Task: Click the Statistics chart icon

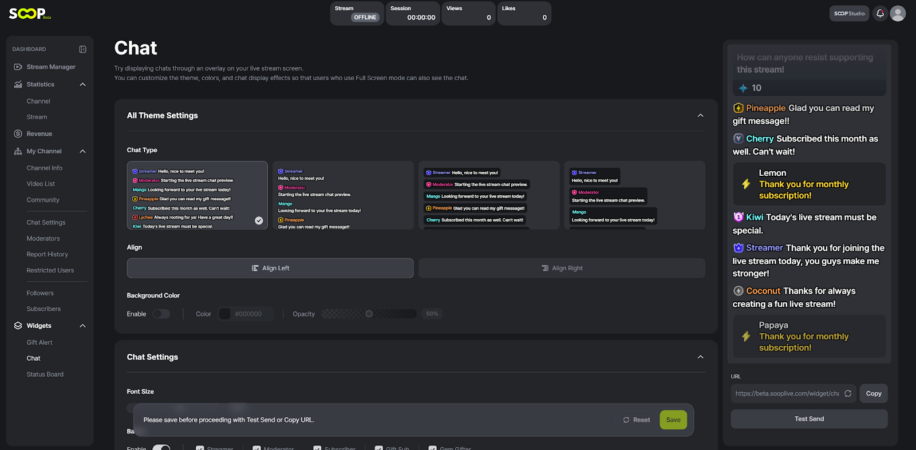Action: [x=18, y=84]
